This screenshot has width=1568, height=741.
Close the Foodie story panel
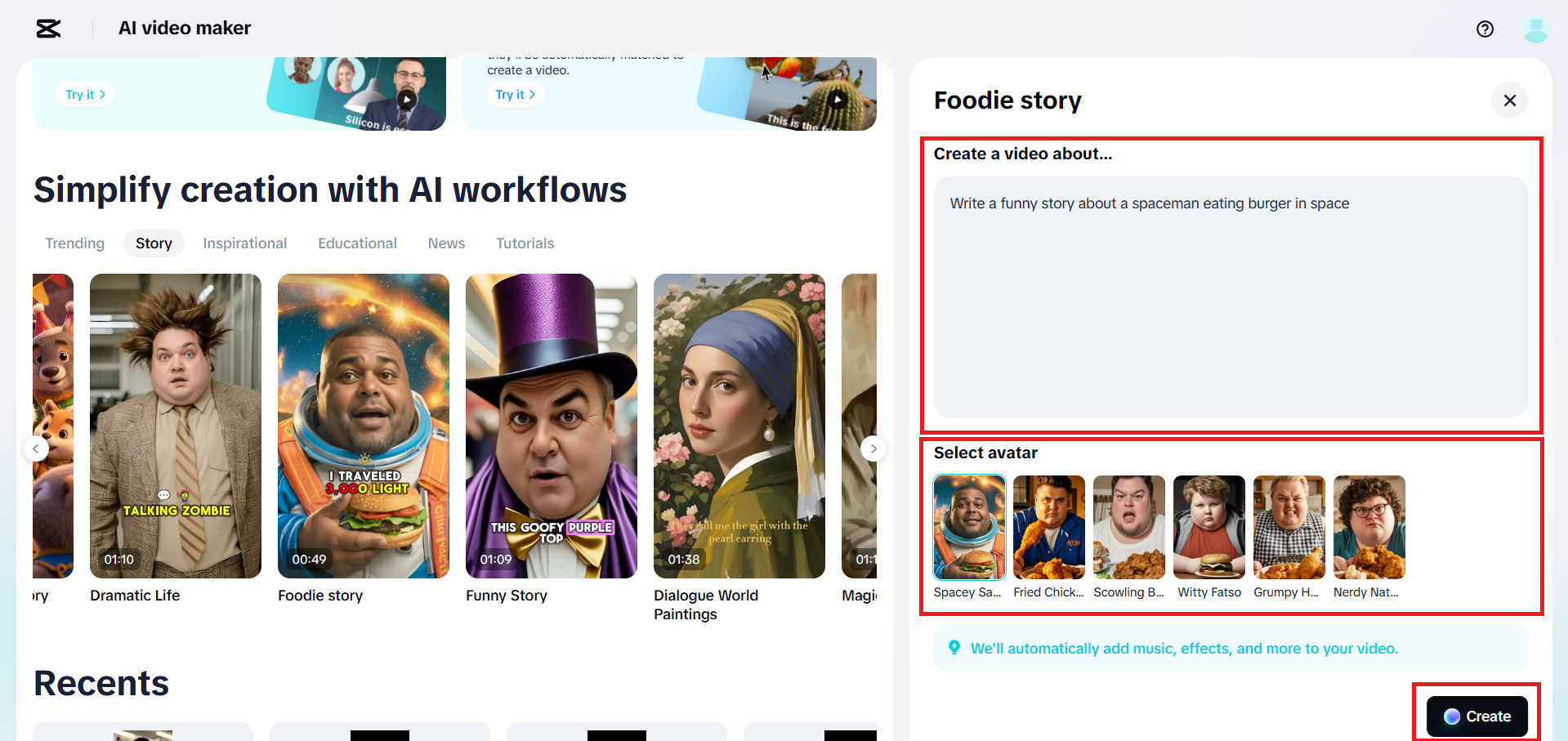tap(1509, 100)
